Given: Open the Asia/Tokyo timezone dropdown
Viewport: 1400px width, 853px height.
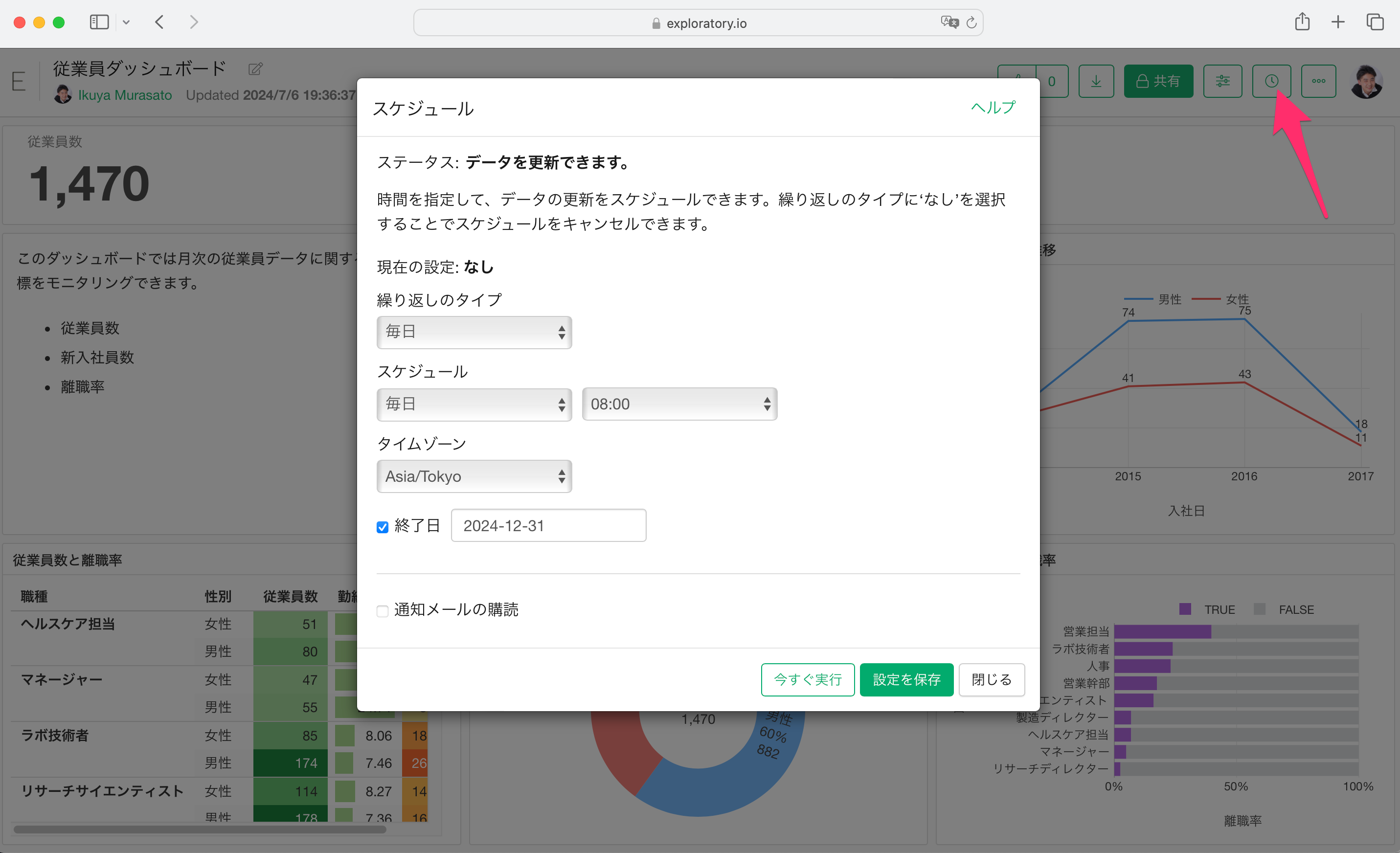Looking at the screenshot, I should click(474, 476).
